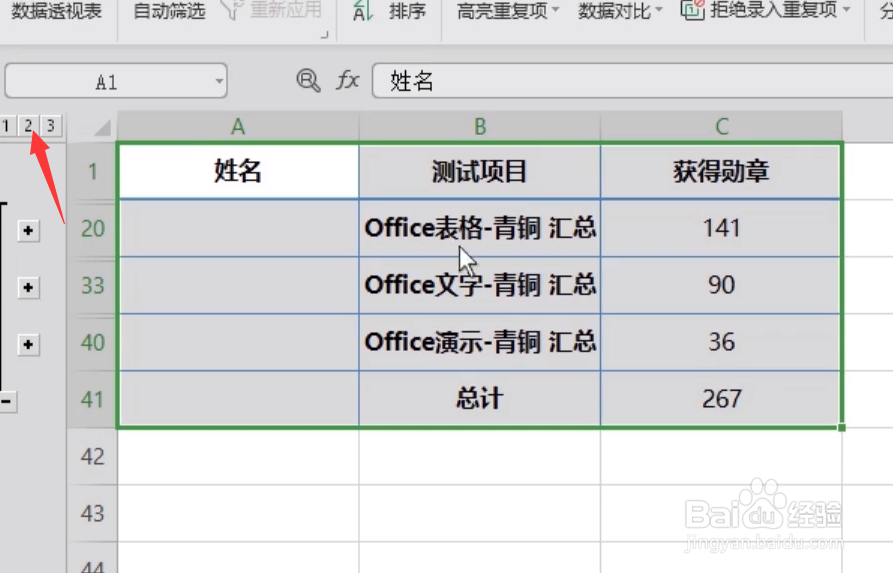Click the zoom magnifier icon beside fx
The width and height of the screenshot is (893, 573).
(x=308, y=81)
